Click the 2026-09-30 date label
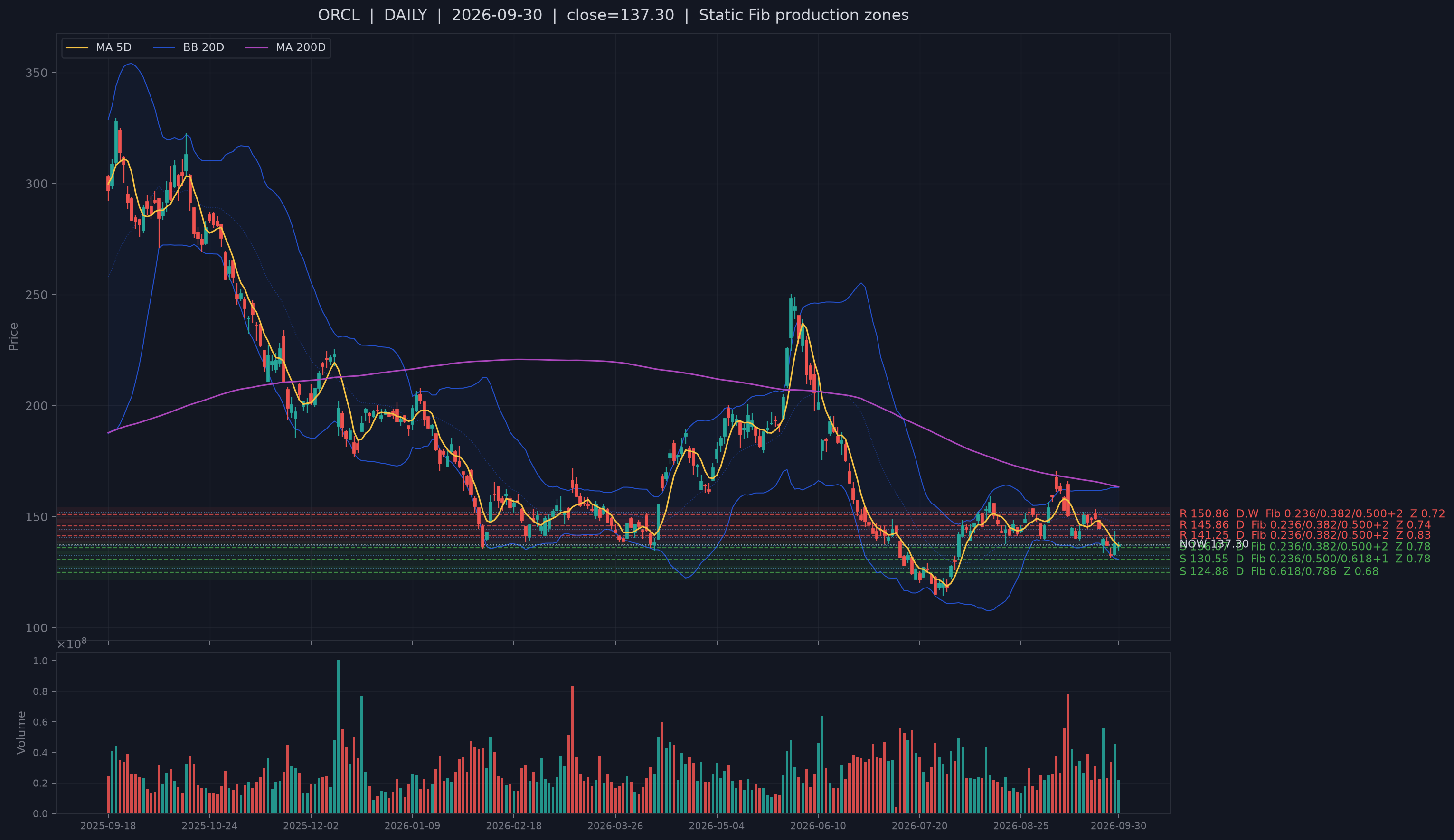The image size is (1454, 840). tap(1118, 826)
